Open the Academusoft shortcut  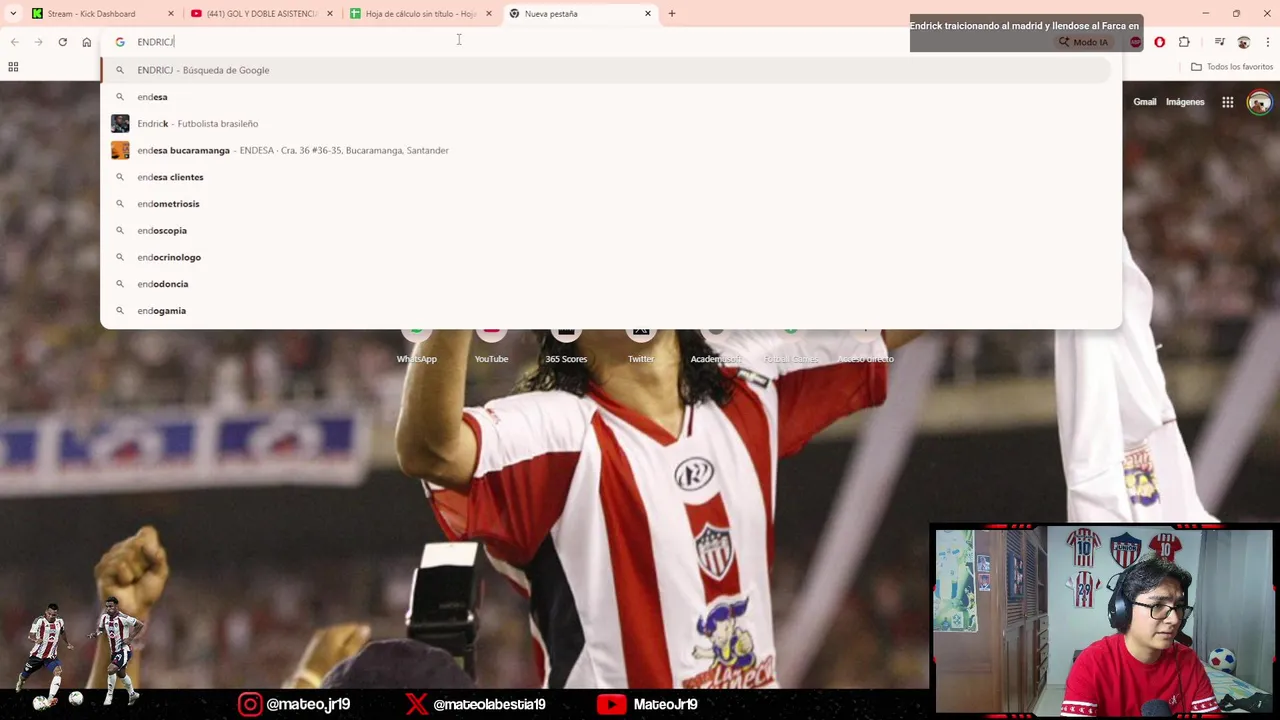click(x=716, y=345)
